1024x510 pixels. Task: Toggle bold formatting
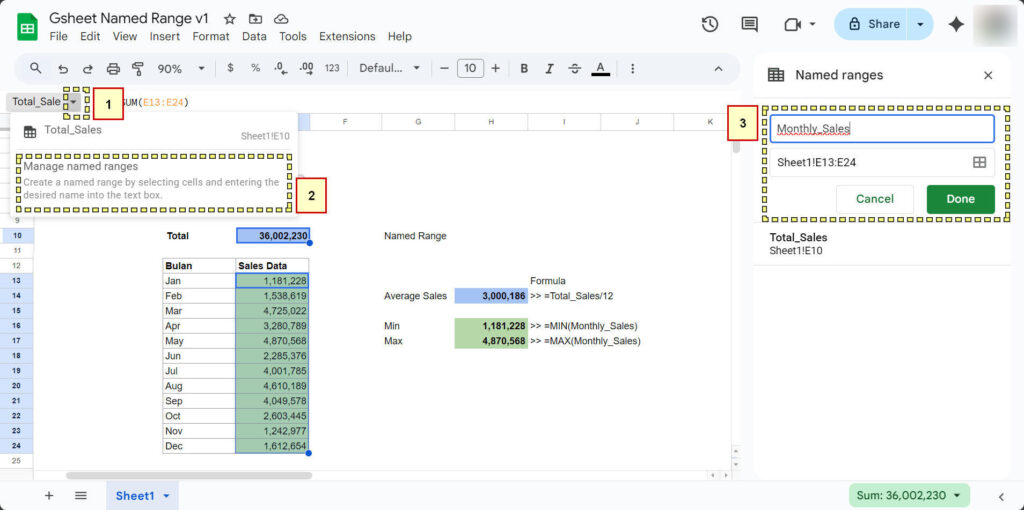[x=524, y=68]
